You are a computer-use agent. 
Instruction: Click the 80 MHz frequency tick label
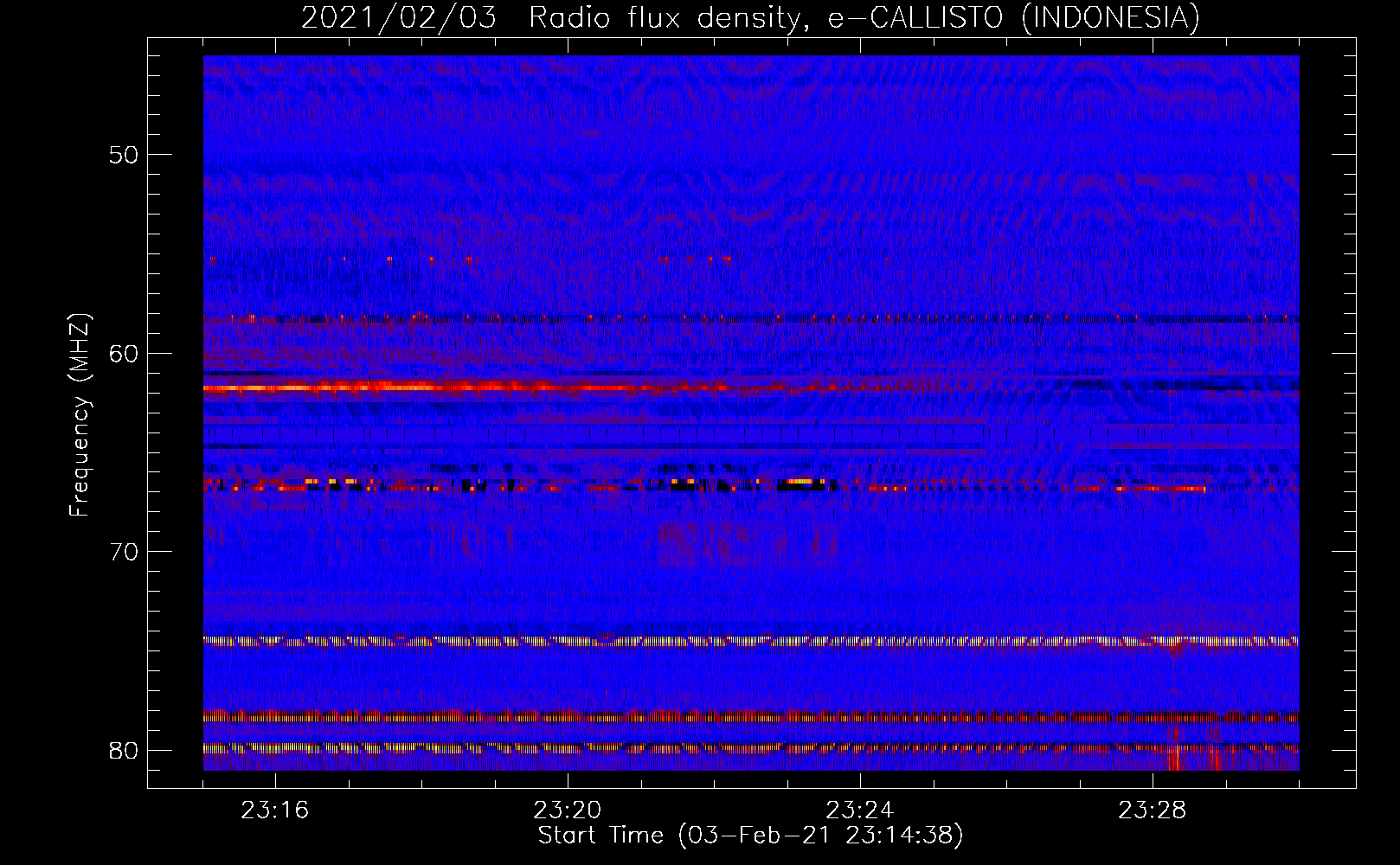[x=124, y=750]
